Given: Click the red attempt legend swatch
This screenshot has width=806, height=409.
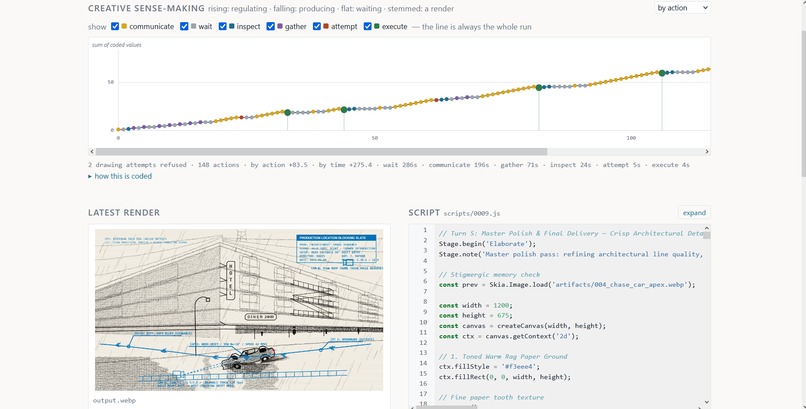Looking at the screenshot, I should coord(326,26).
